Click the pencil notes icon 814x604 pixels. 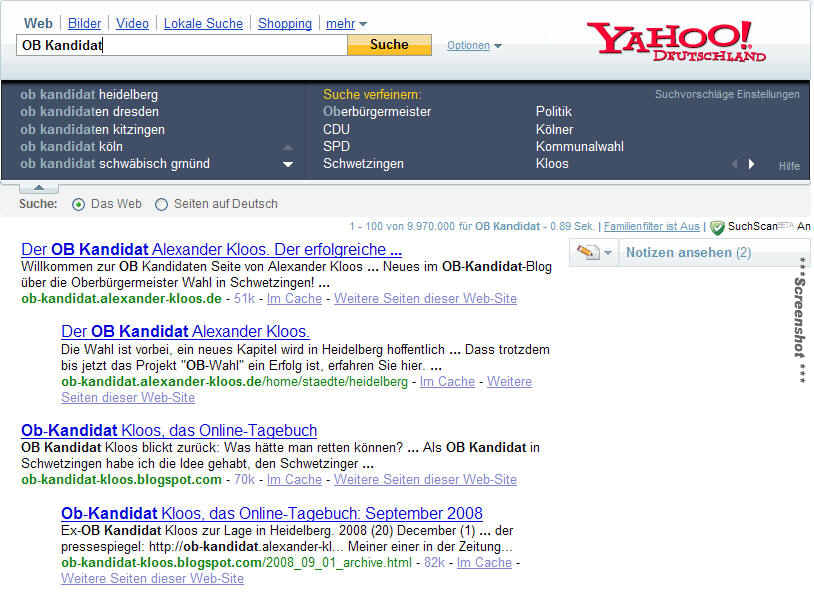[587, 252]
